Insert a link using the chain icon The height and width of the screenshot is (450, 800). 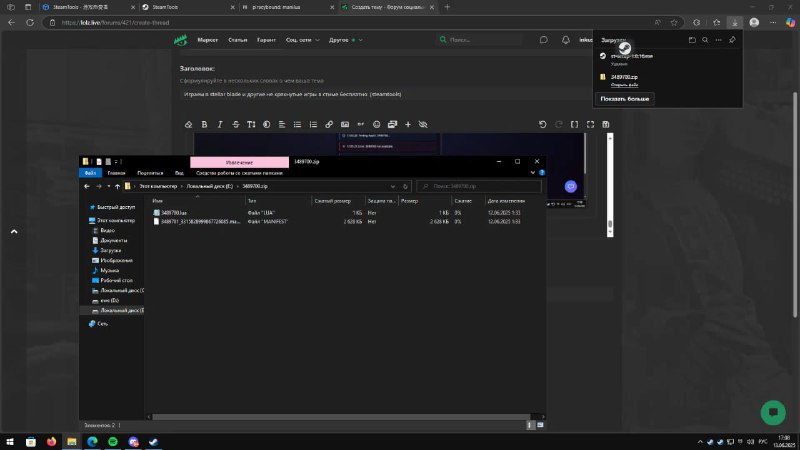pos(330,124)
